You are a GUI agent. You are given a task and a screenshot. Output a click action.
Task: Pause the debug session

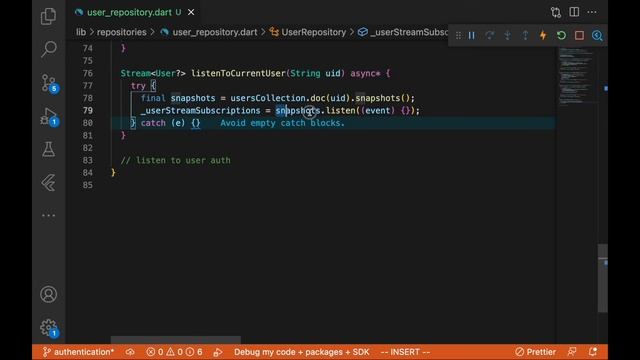[x=471, y=36]
